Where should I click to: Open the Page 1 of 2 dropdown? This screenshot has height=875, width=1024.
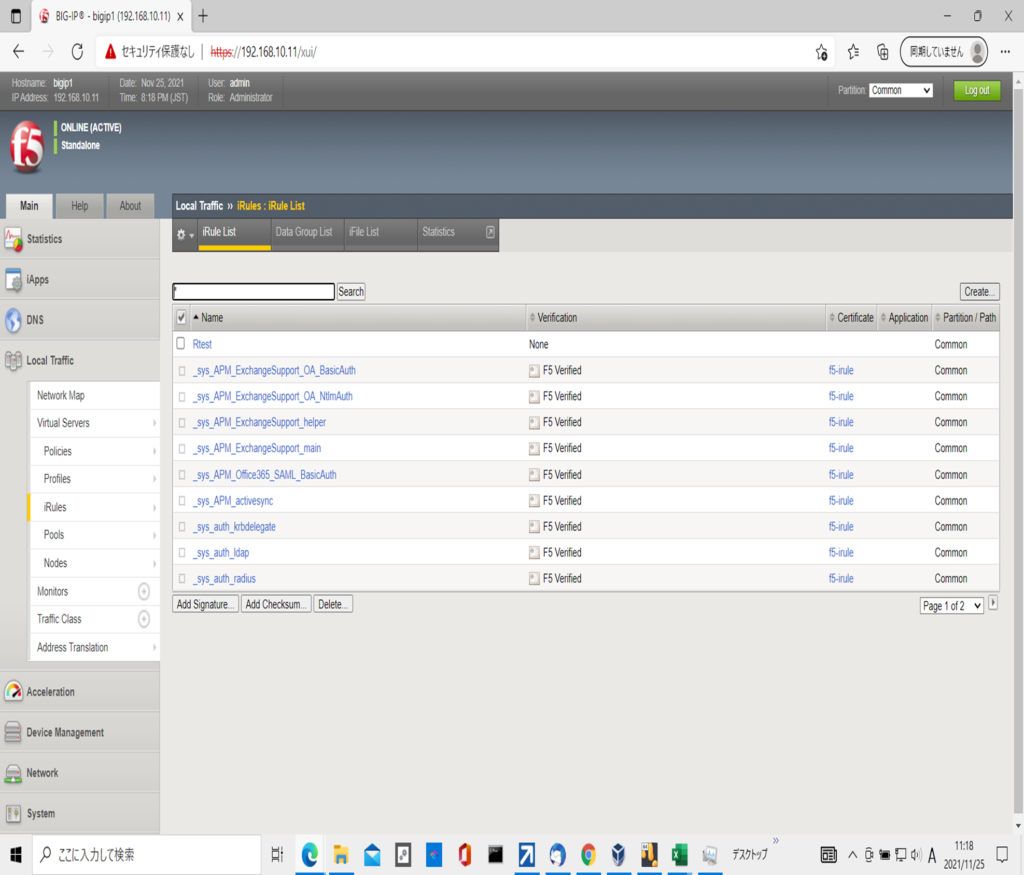pos(951,606)
